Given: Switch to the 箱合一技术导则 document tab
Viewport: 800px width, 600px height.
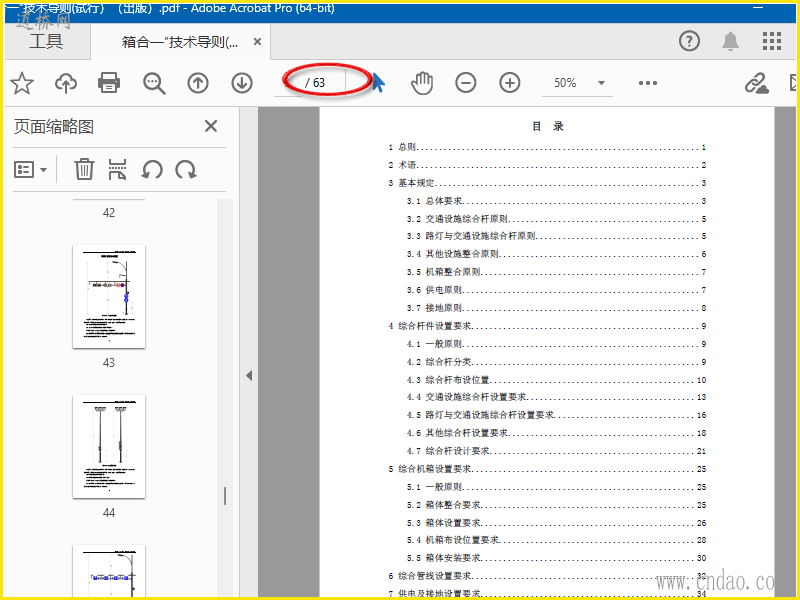Looking at the screenshot, I should (x=180, y=42).
